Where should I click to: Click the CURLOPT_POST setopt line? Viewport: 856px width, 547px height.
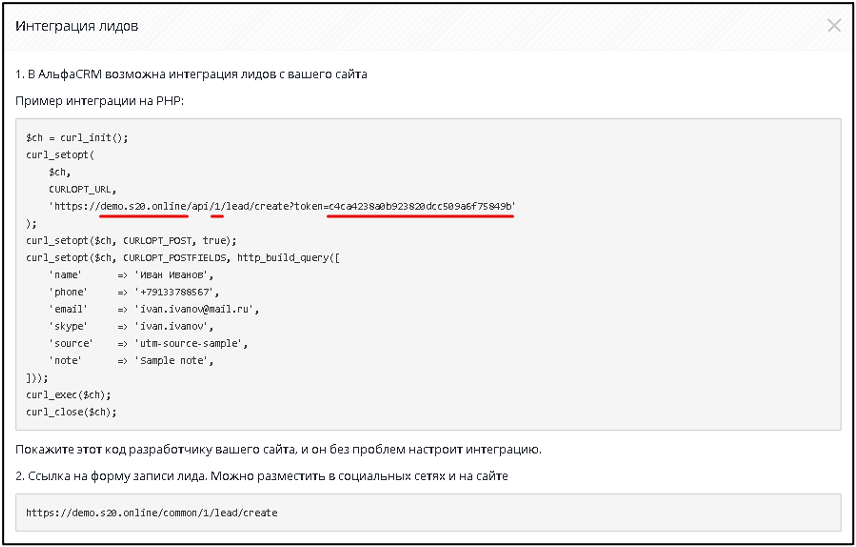click(x=131, y=241)
